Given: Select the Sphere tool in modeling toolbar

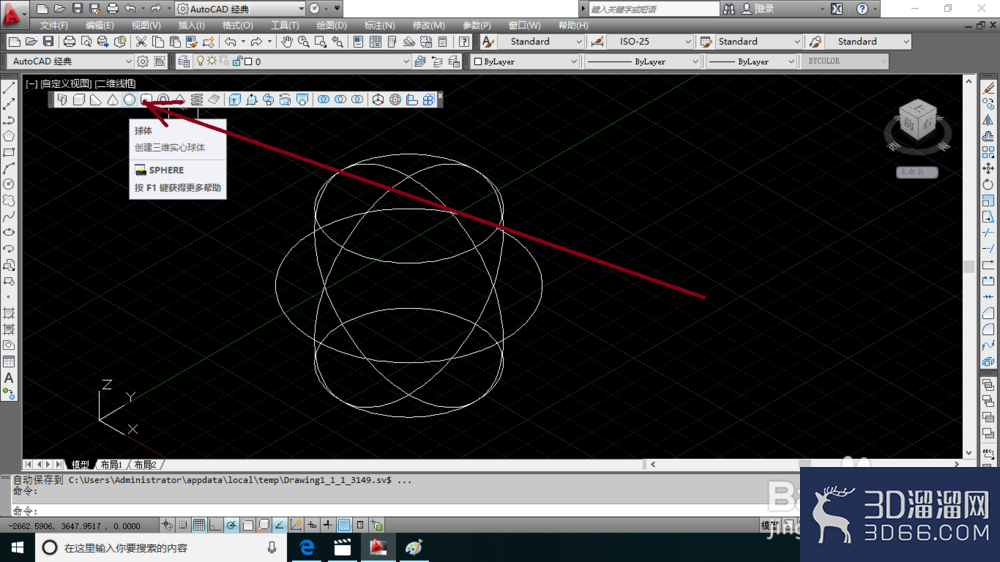Looking at the screenshot, I should (129, 100).
